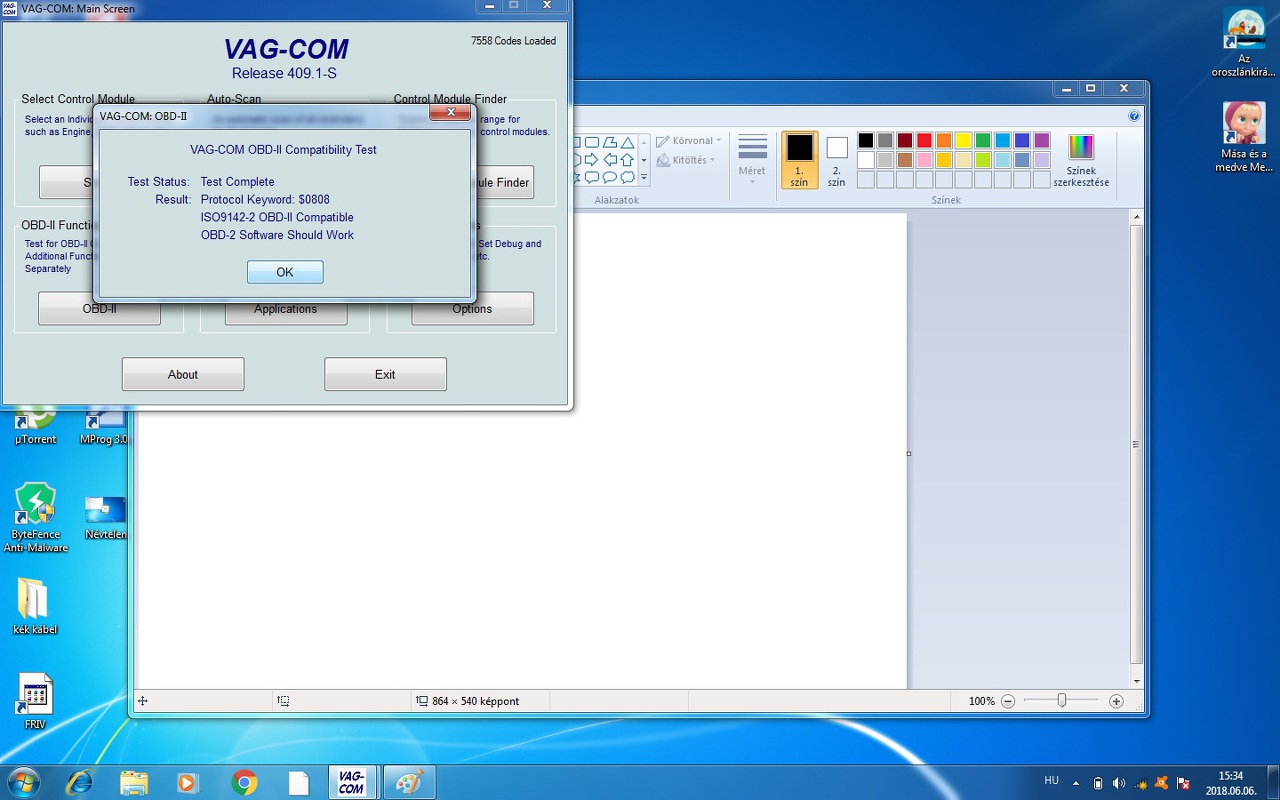Pick the red color swatch

pyautogui.click(x=924, y=141)
